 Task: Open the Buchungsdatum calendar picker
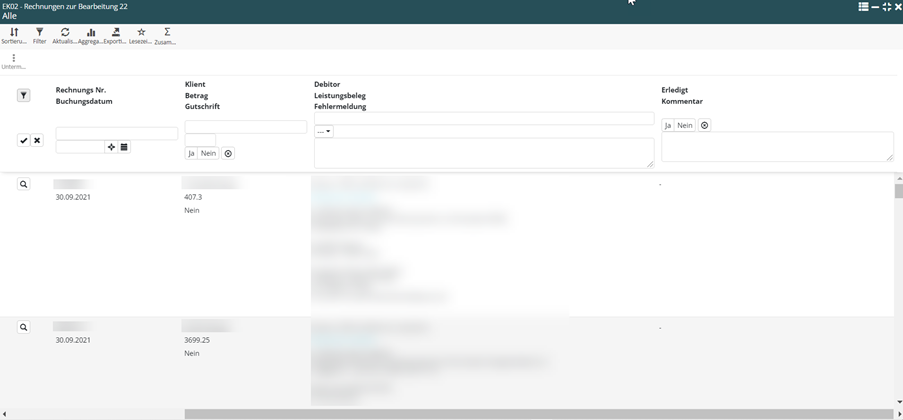pos(124,147)
